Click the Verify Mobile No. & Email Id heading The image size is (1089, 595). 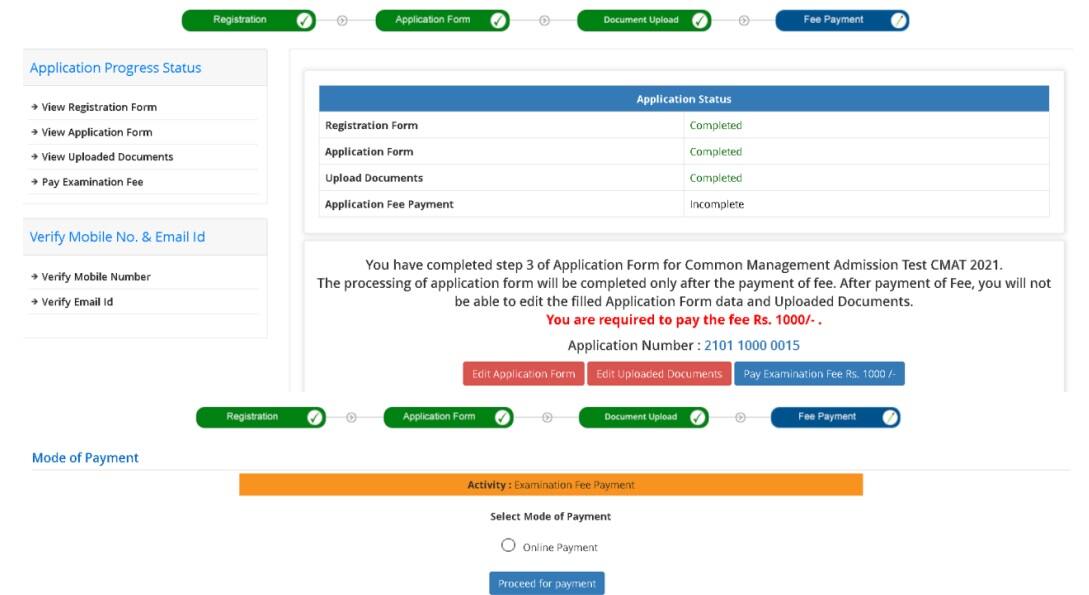coord(117,237)
